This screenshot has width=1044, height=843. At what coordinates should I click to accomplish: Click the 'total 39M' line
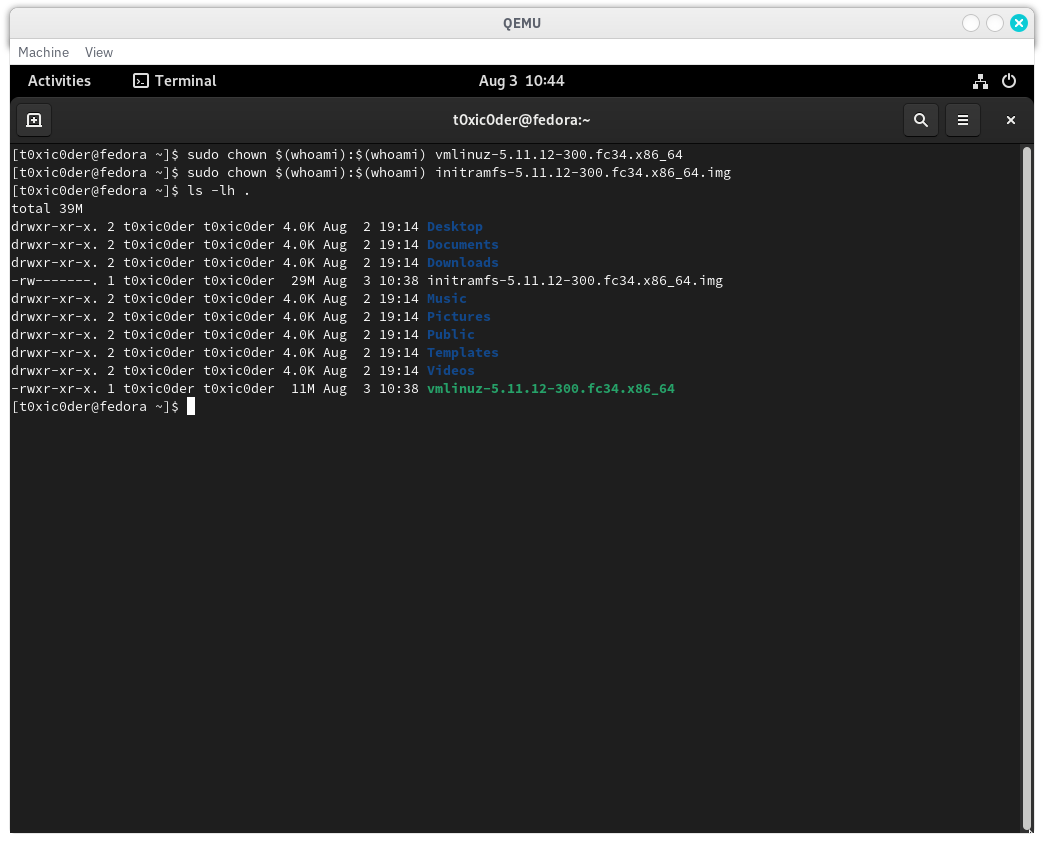[x=47, y=208]
